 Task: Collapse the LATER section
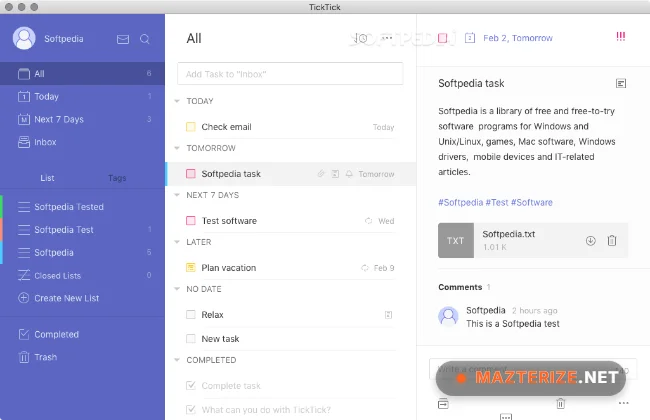[177, 242]
